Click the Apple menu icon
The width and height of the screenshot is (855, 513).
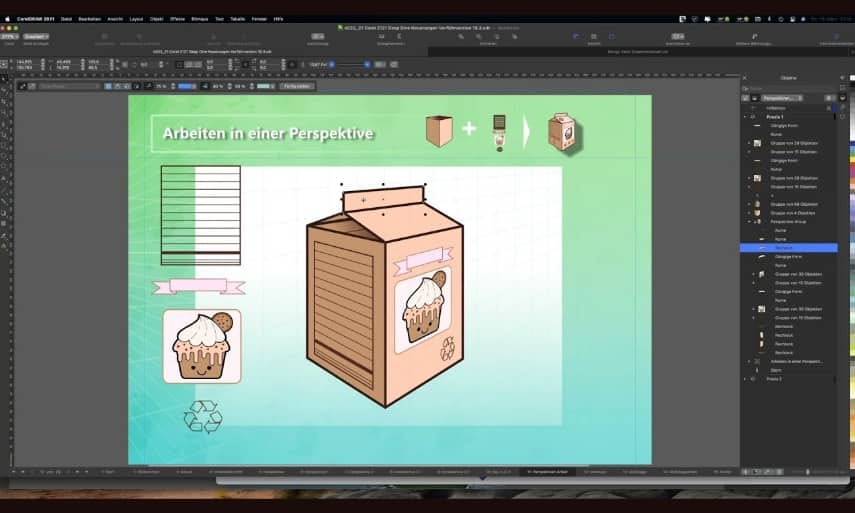(6, 18)
